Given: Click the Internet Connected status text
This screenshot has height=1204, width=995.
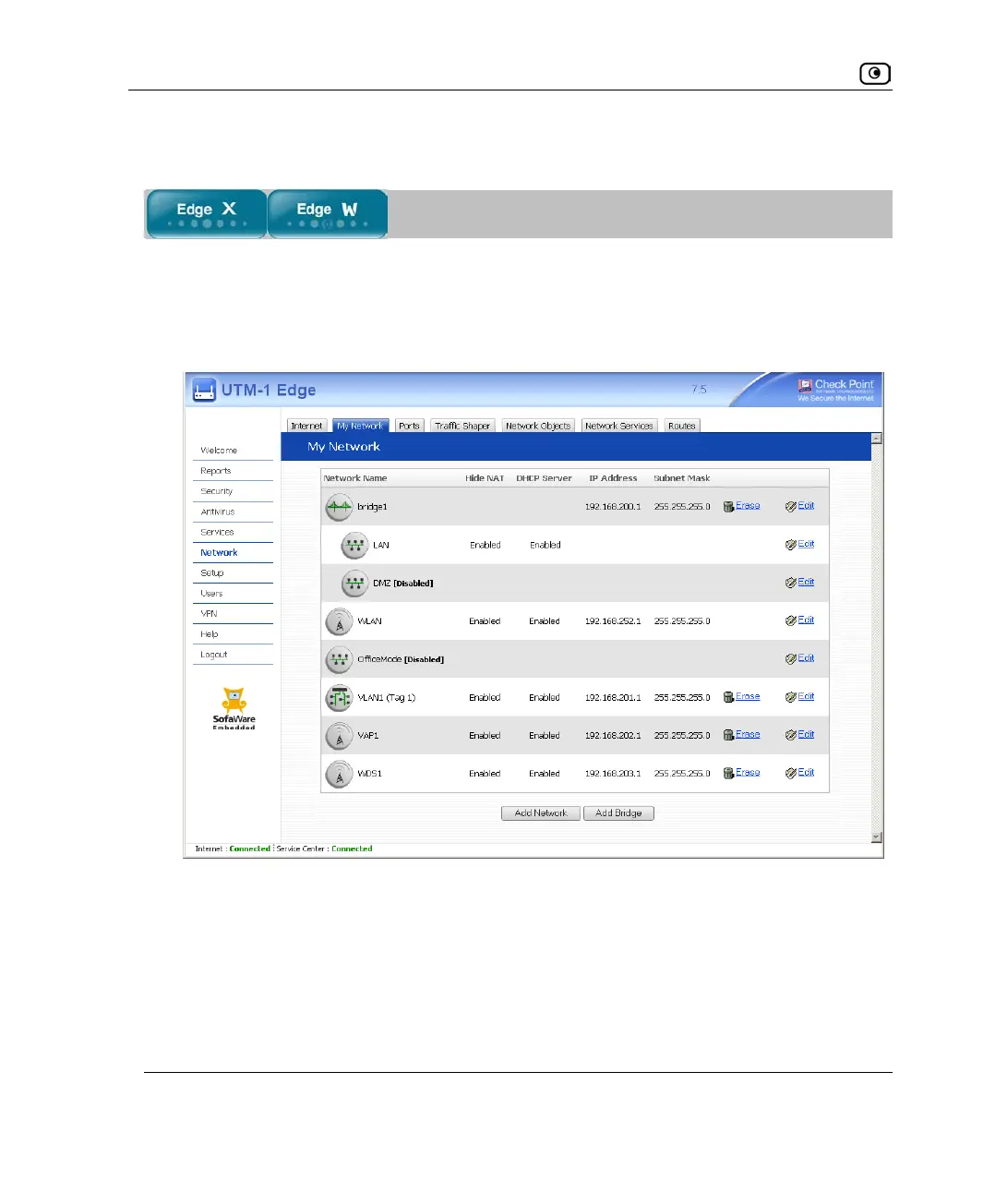Looking at the screenshot, I should [233, 849].
